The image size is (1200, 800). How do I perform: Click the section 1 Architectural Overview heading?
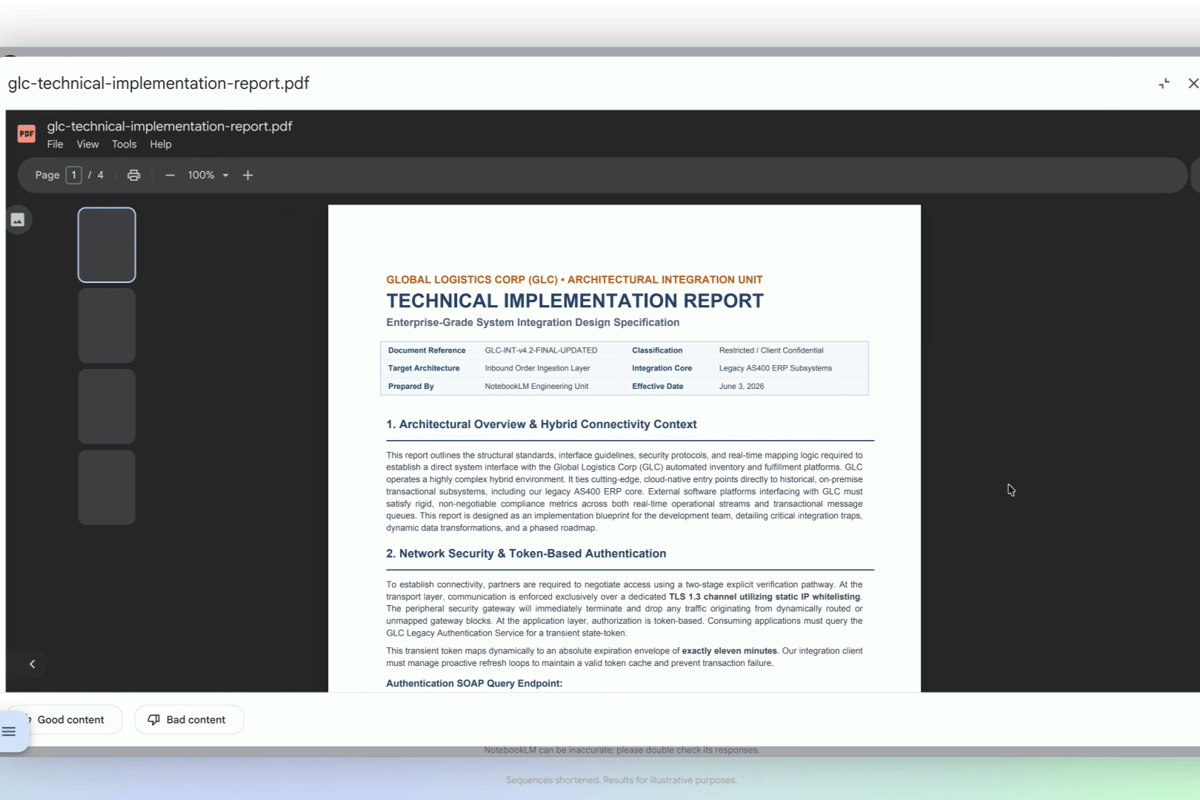click(542, 424)
